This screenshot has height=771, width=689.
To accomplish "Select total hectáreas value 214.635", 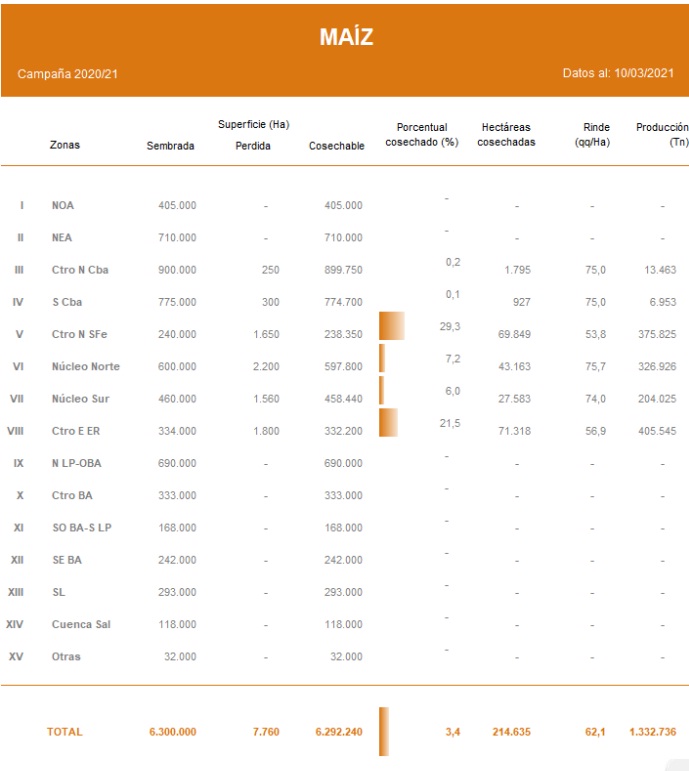I will coord(511,732).
